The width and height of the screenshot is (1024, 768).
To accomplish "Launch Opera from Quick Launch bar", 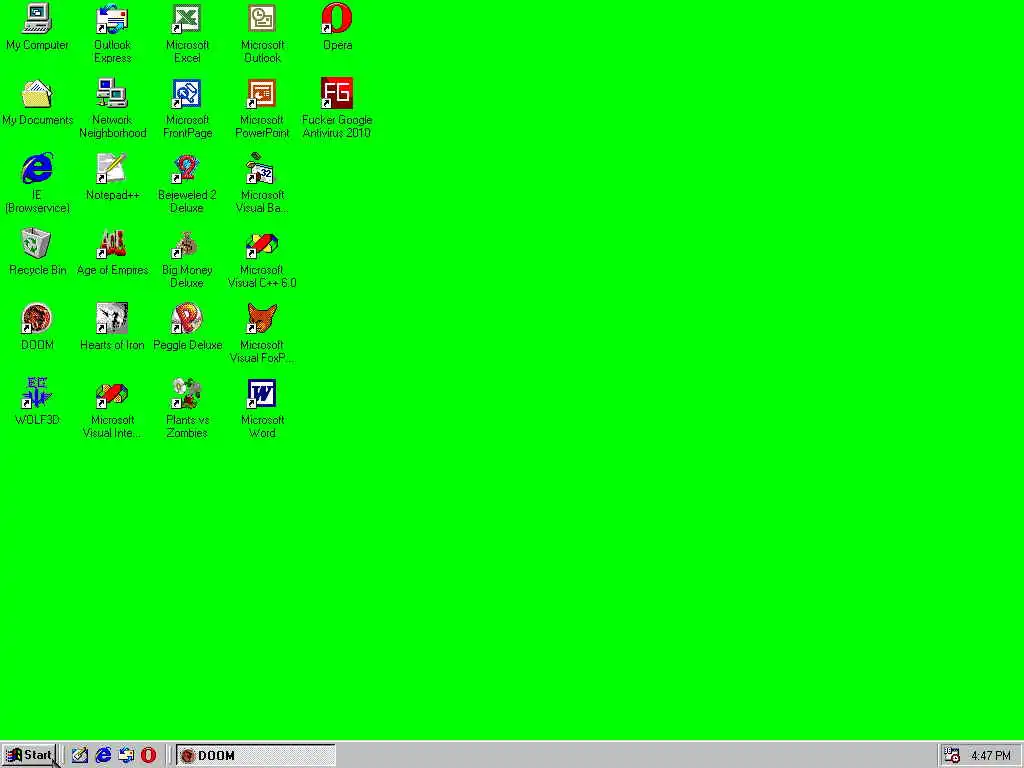I will click(x=149, y=755).
